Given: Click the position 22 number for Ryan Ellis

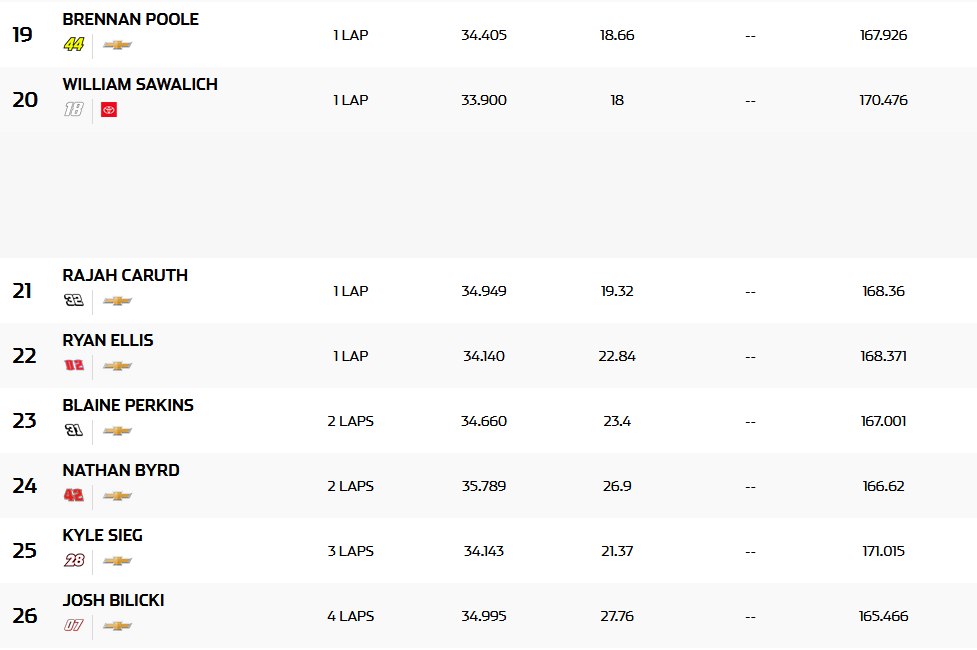Looking at the screenshot, I should (x=24, y=356).
